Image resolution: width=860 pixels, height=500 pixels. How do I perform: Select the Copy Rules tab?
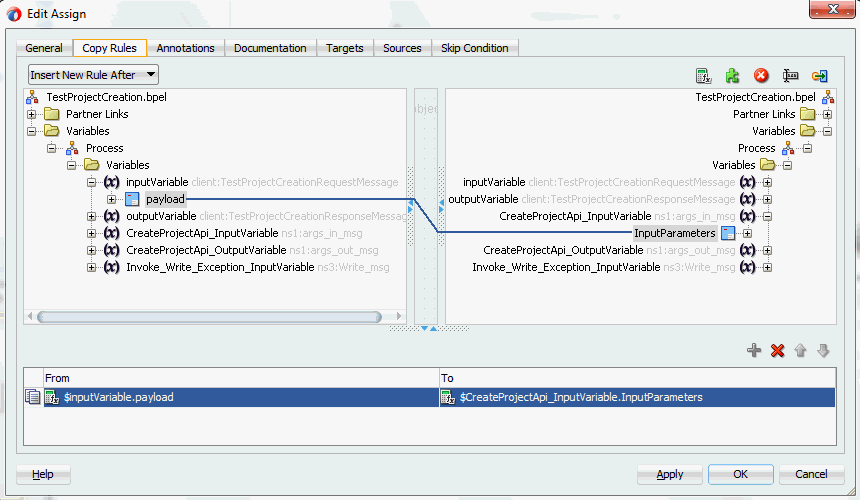coord(109,48)
